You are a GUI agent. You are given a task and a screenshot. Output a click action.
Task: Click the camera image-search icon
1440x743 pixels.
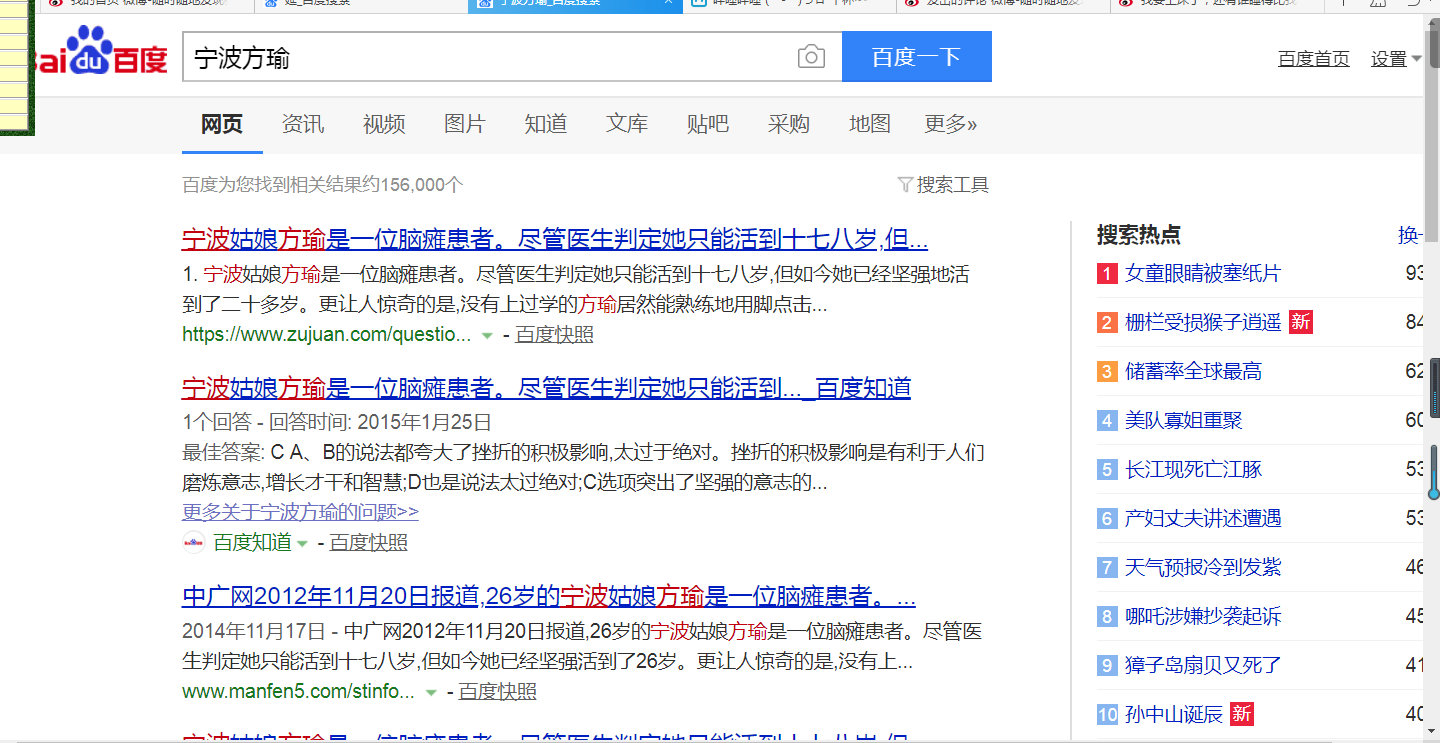point(811,57)
